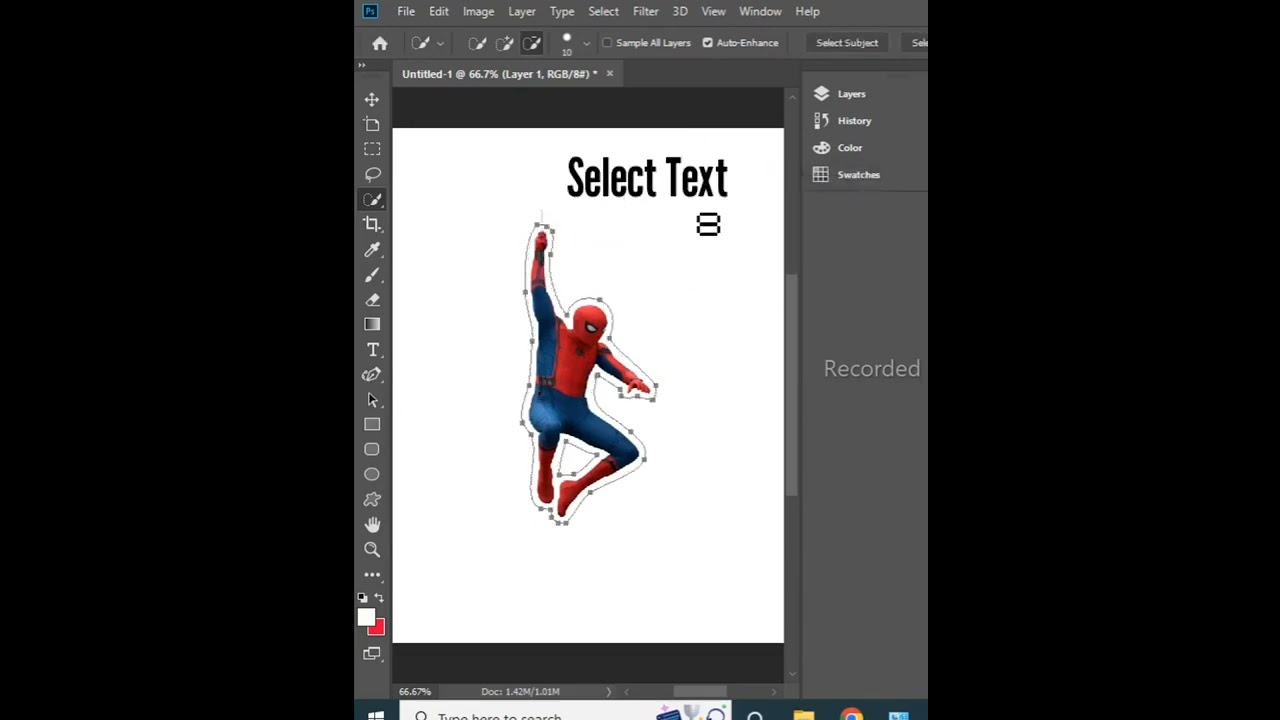Screen dimensions: 1280x720
Task: Select the Crop tool
Action: click(x=372, y=224)
